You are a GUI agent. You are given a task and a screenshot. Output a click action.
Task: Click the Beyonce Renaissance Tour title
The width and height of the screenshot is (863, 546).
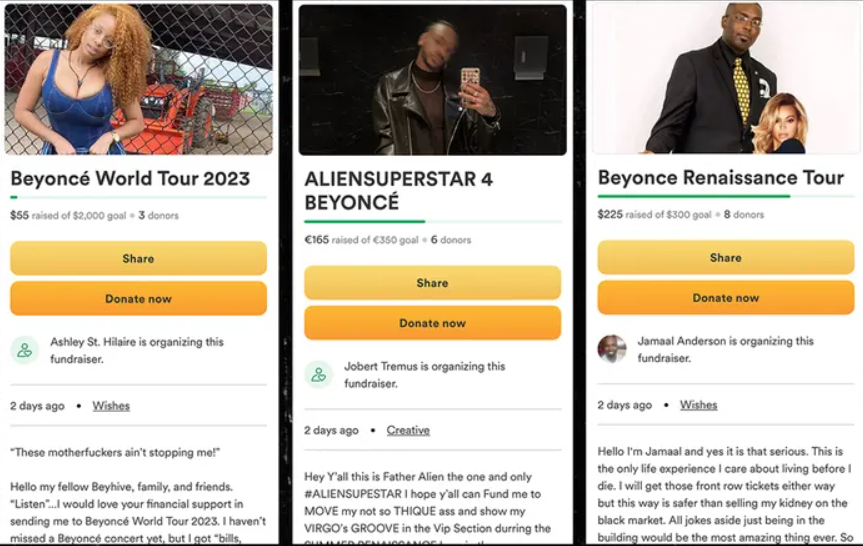(720, 178)
